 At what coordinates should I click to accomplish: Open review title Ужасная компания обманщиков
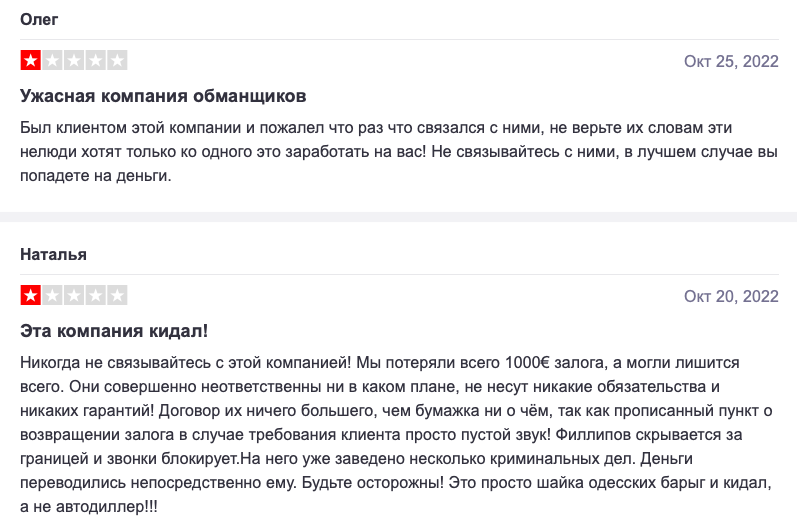(x=163, y=96)
